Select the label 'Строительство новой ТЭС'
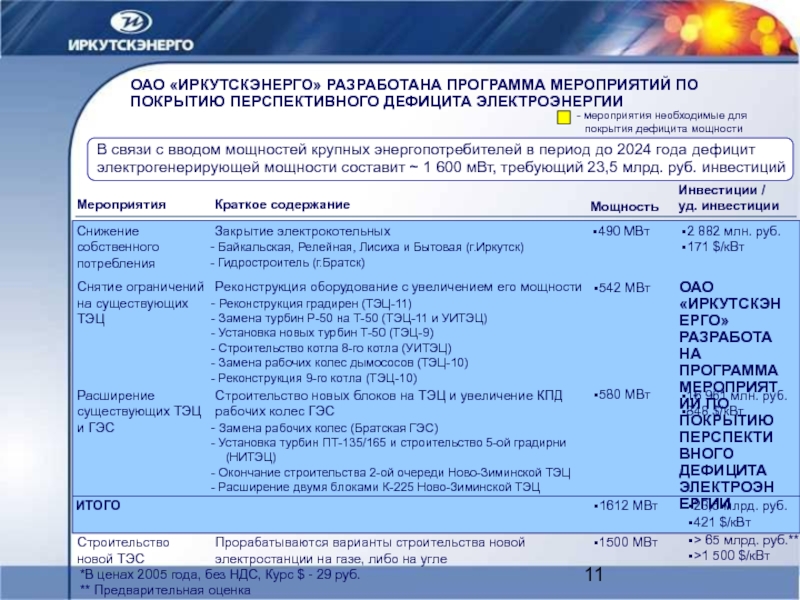 tap(123, 551)
